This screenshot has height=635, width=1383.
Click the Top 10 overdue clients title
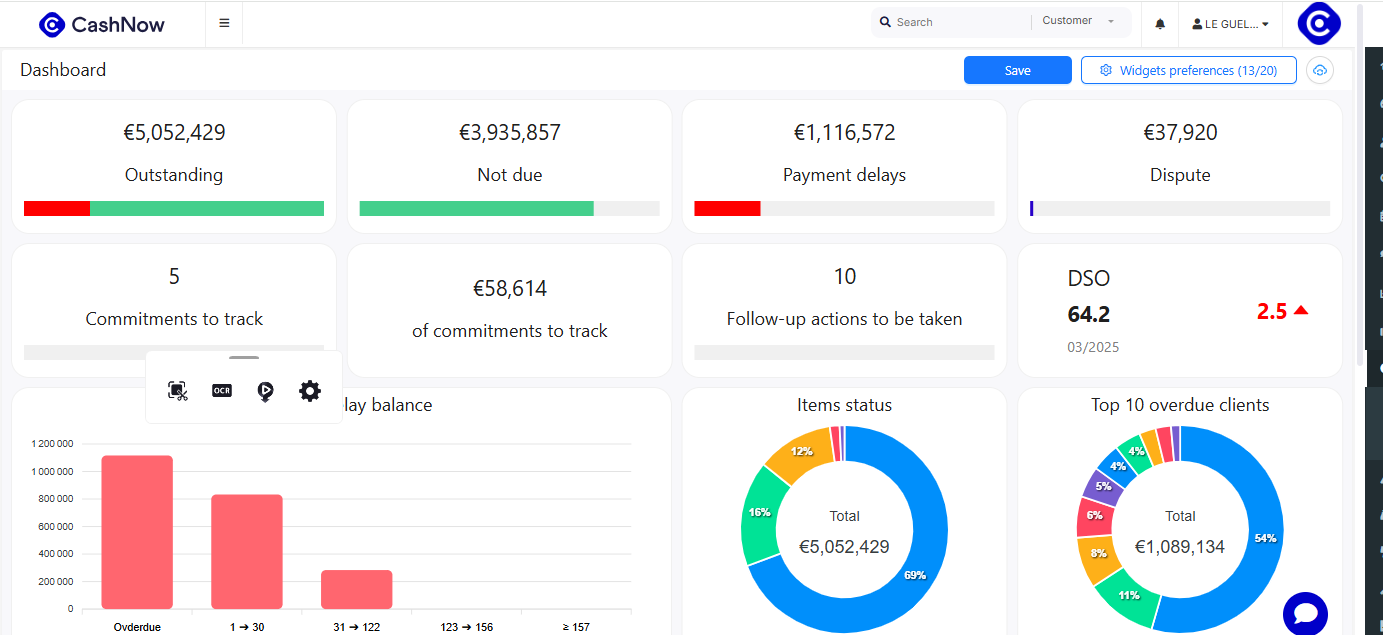click(x=1180, y=405)
